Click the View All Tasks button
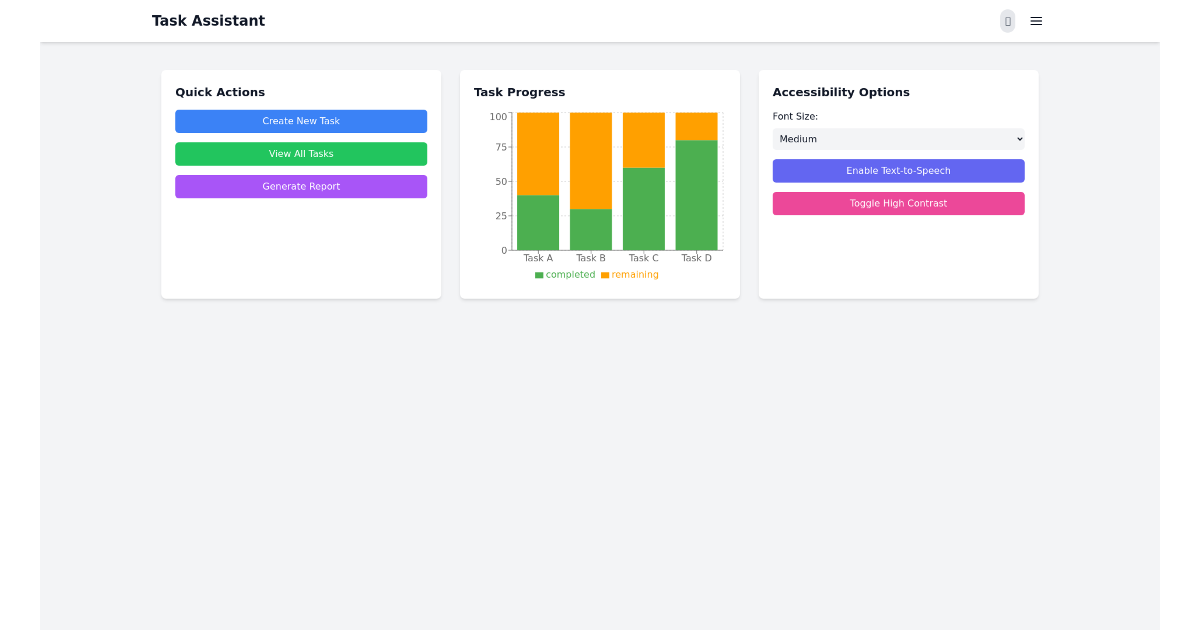The height and width of the screenshot is (630, 1200). click(301, 153)
